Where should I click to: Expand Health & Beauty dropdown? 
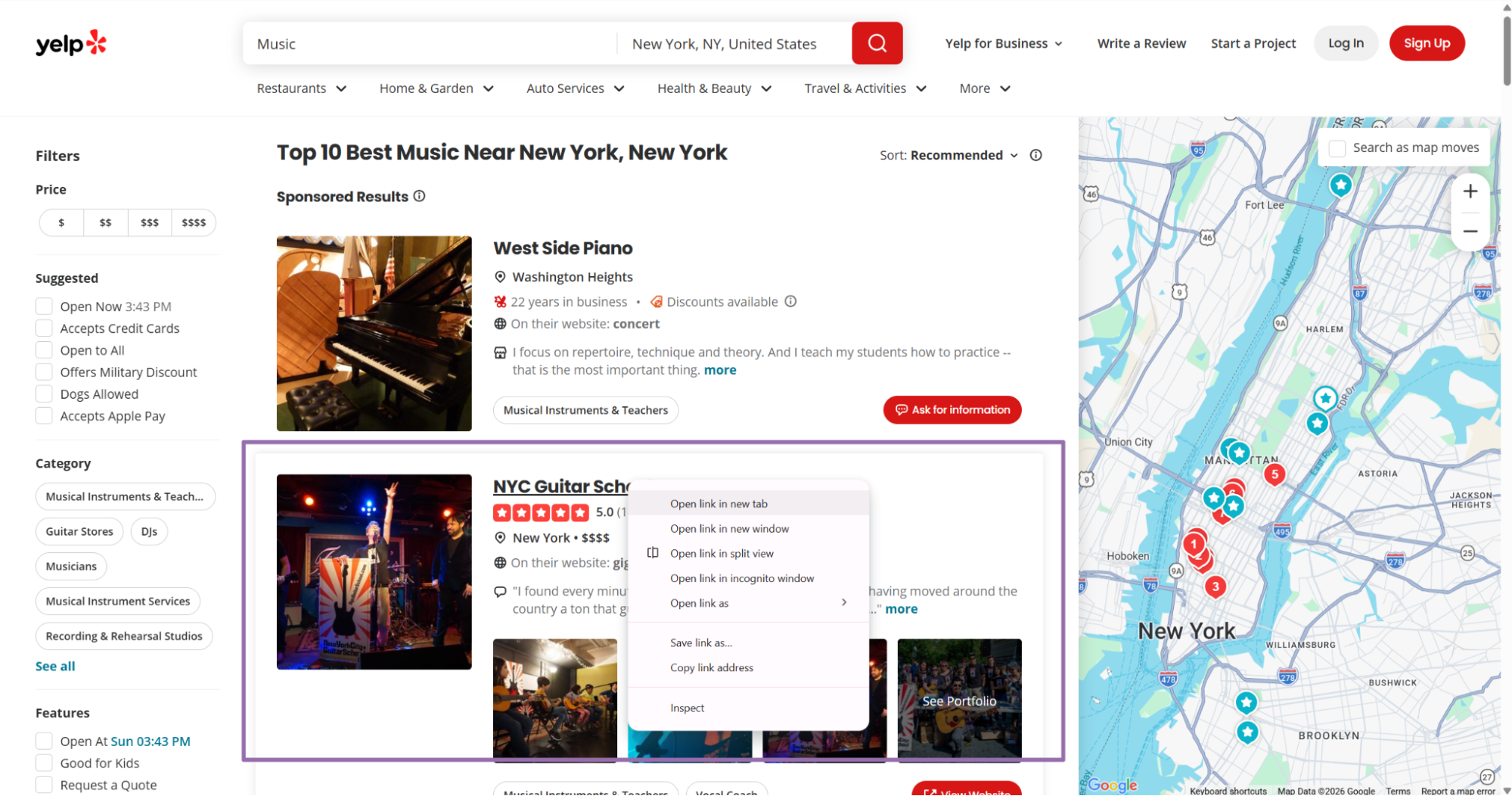715,89
